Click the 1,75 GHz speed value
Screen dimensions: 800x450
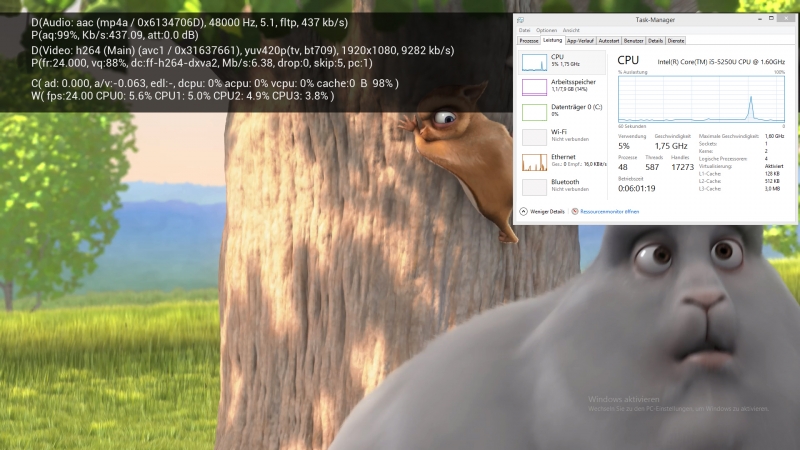[671, 146]
